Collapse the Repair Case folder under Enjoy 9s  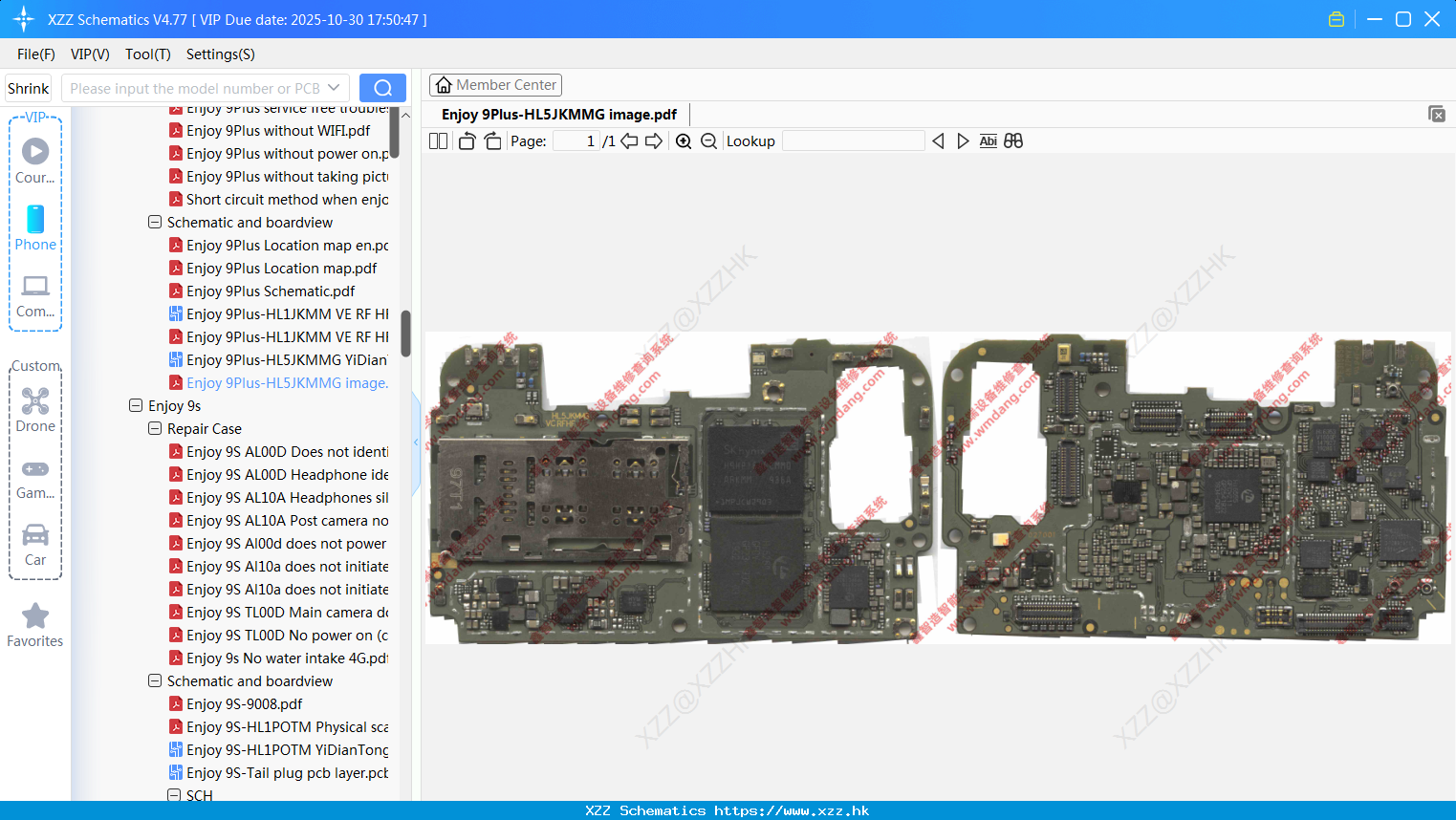(x=155, y=428)
